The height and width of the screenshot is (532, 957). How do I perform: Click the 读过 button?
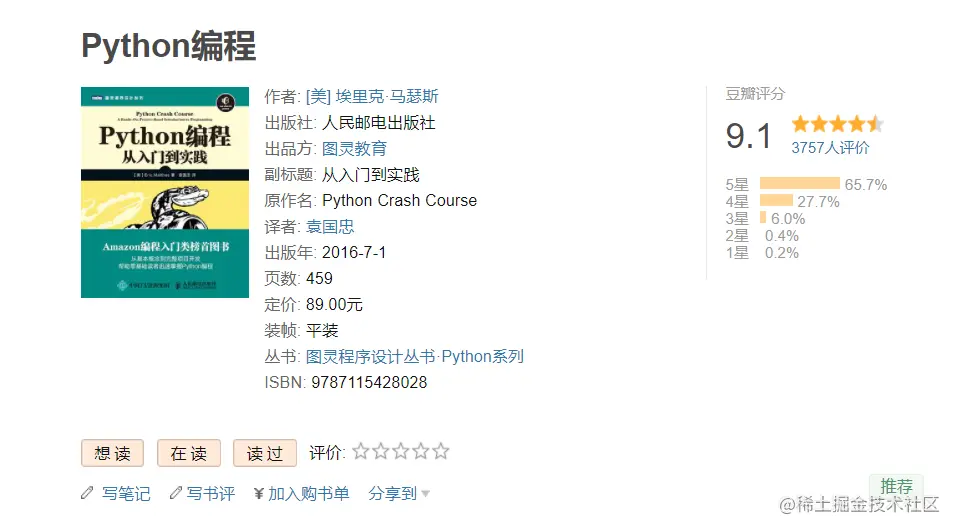265,453
